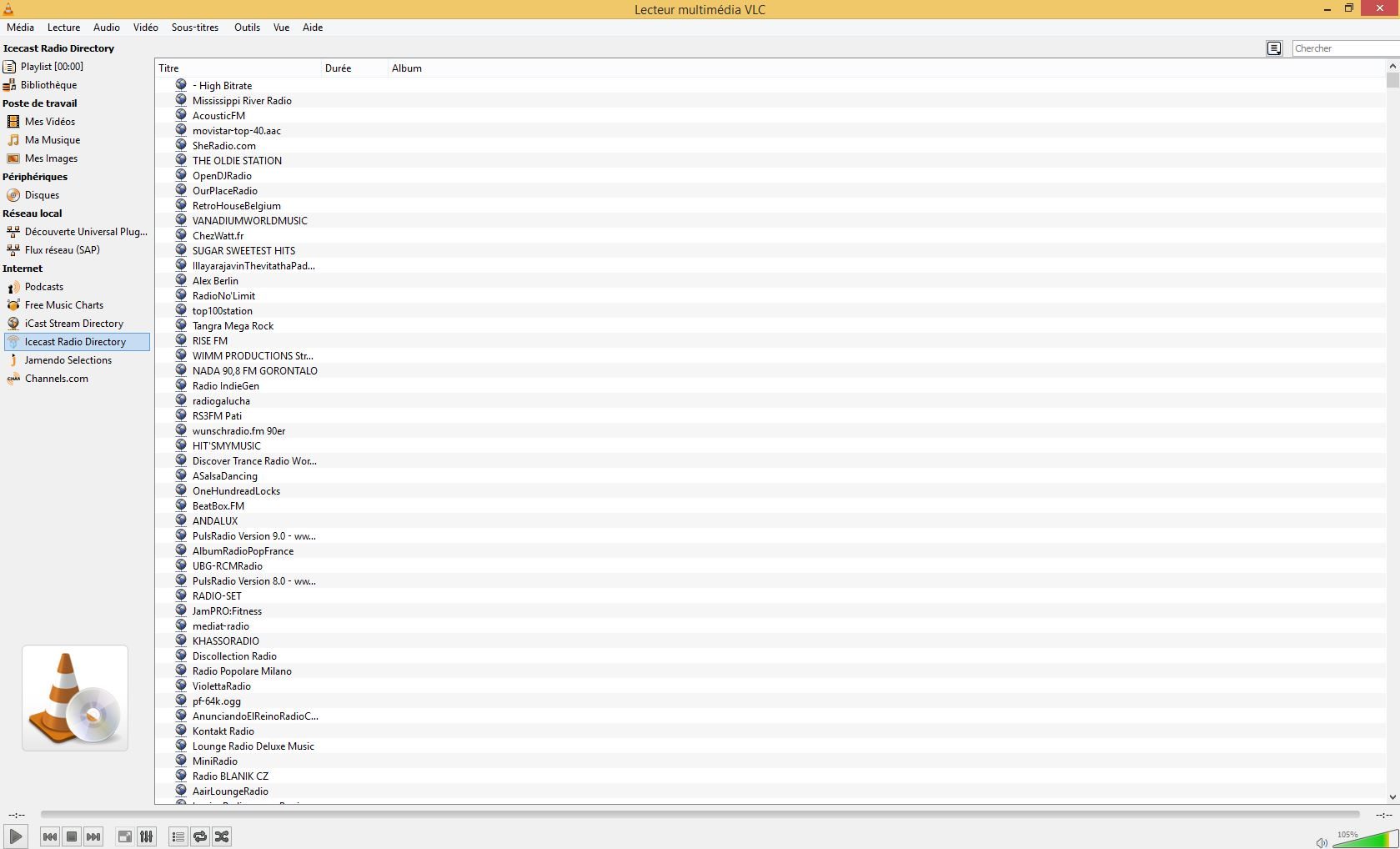Viewport: 1400px width, 849px height.
Task: Open Mes Vidéos folder
Action: click(50, 122)
